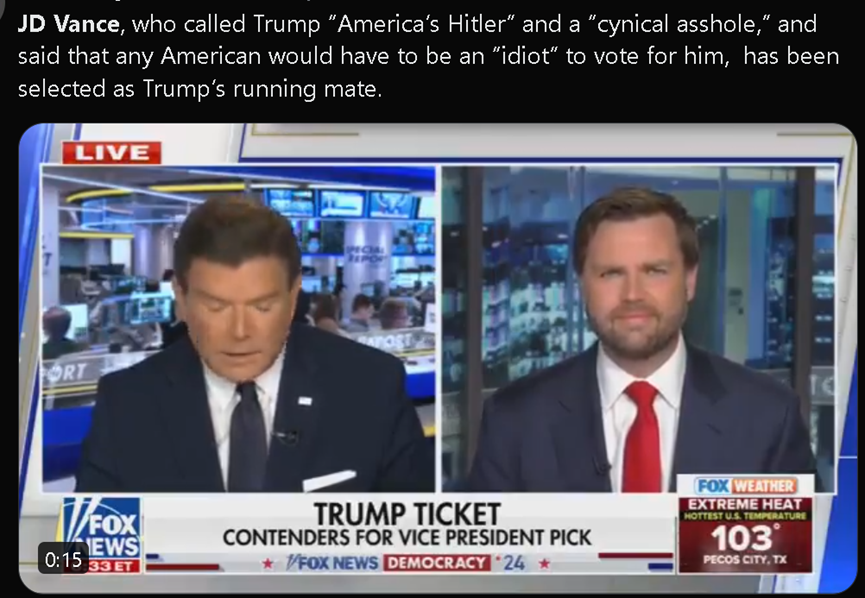
Task: Click the left red star in Democracy banner
Action: (x=268, y=564)
